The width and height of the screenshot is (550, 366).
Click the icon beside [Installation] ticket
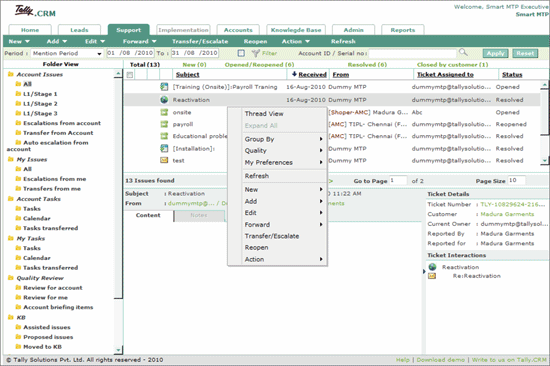point(164,148)
